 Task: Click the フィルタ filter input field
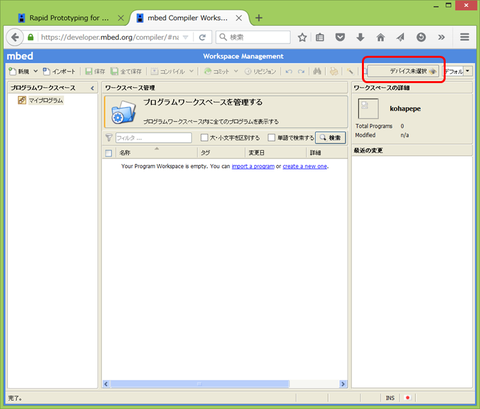(153, 138)
